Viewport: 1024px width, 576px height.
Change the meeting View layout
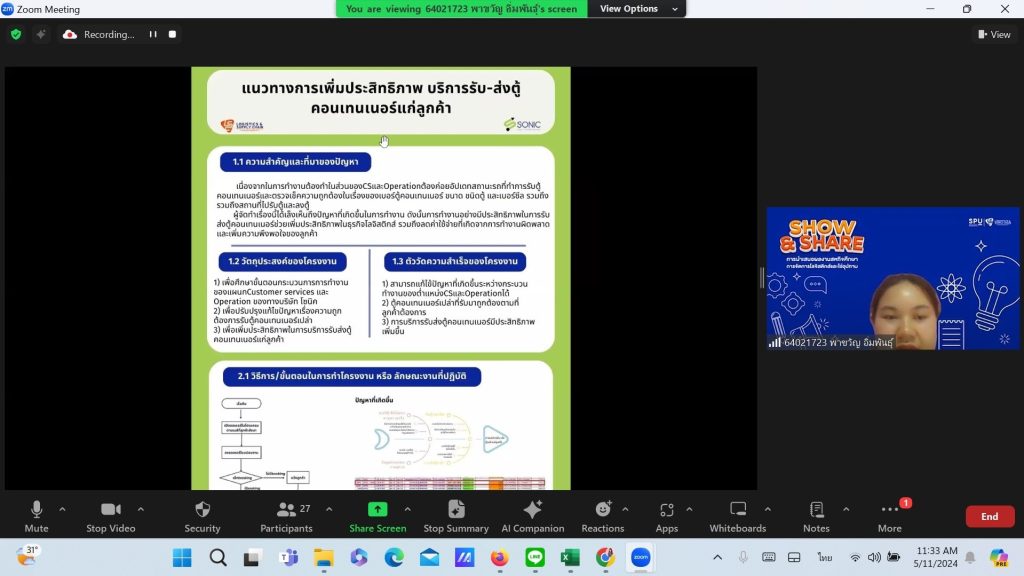[994, 34]
